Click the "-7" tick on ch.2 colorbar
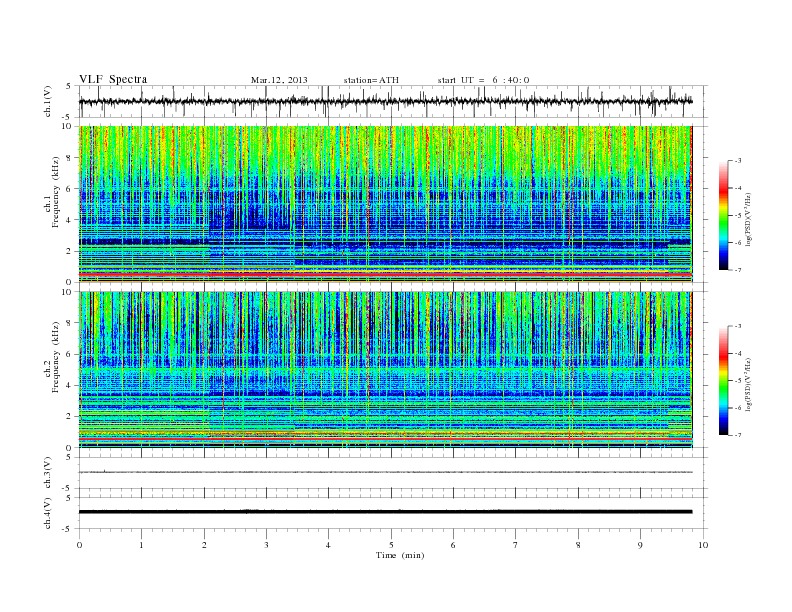The image size is (792, 612). click(x=737, y=435)
